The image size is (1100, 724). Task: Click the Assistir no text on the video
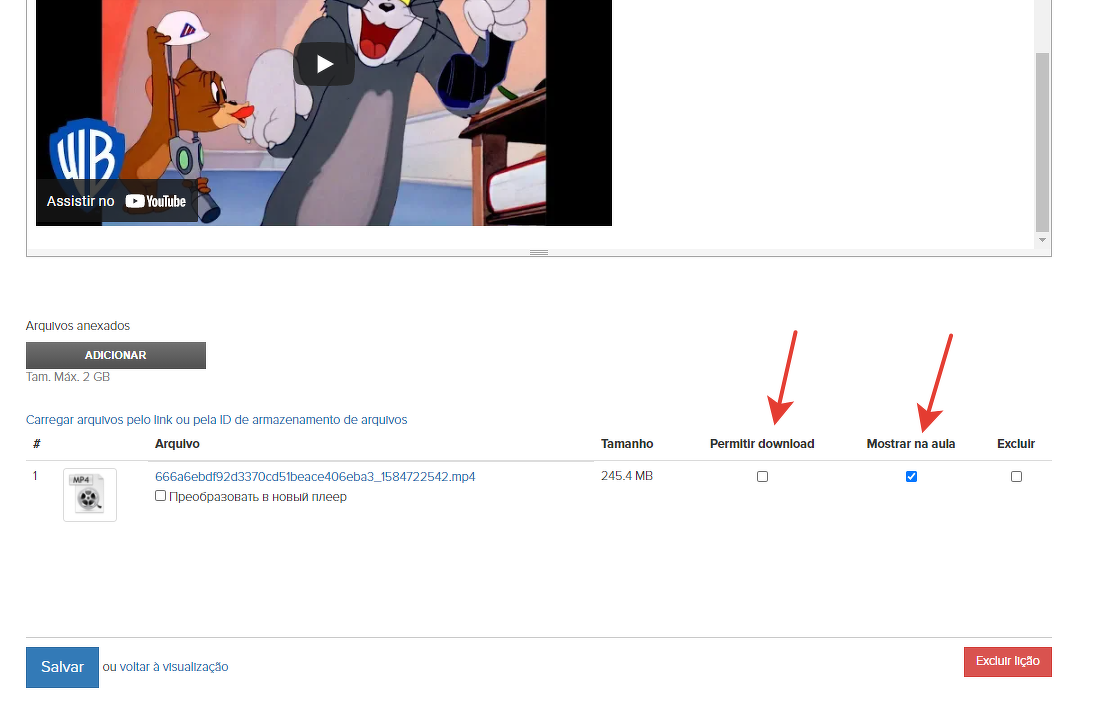80,201
